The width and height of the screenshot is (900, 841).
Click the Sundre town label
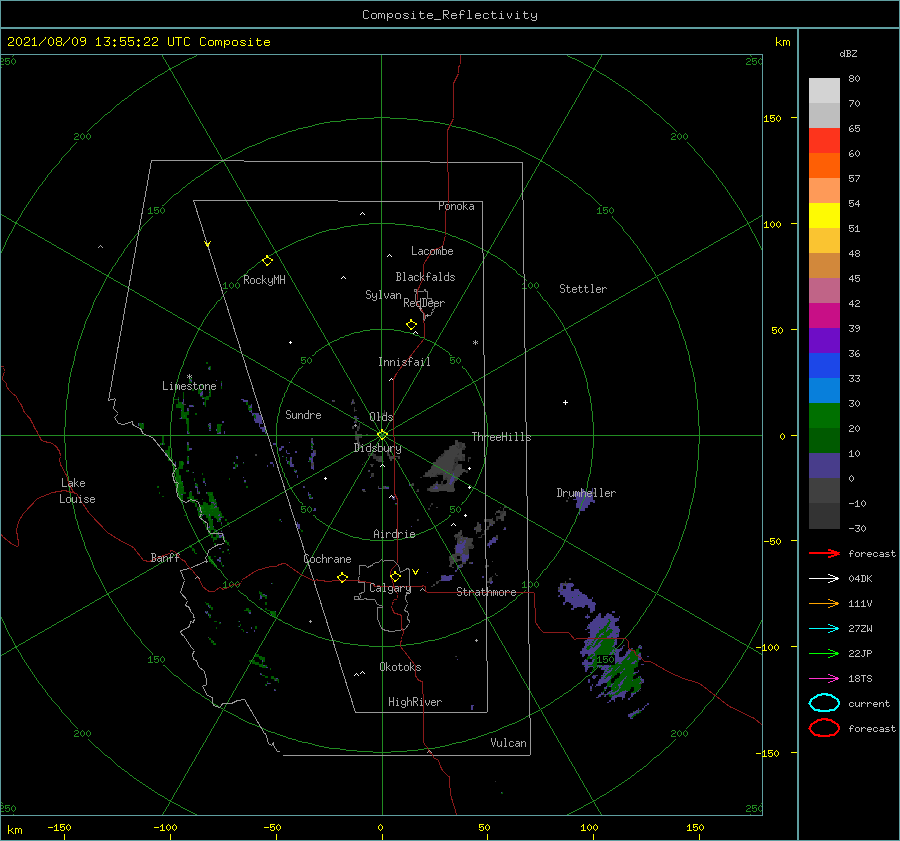click(303, 415)
